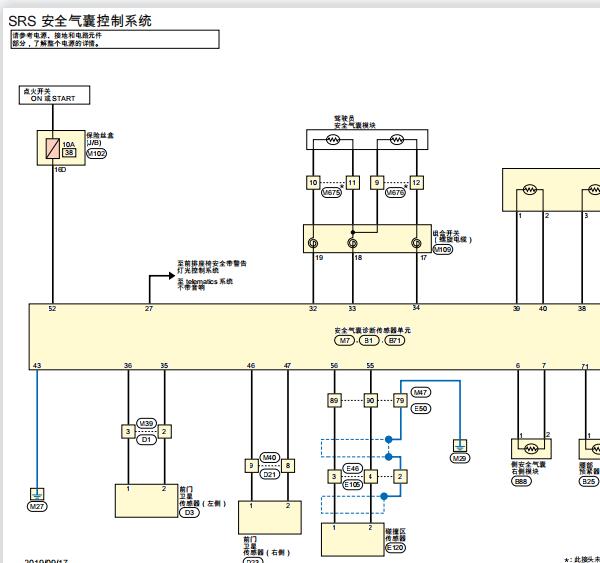Click pin 32 on diagnosis sensor unit
The height and width of the screenshot is (563, 600).
coord(313,308)
